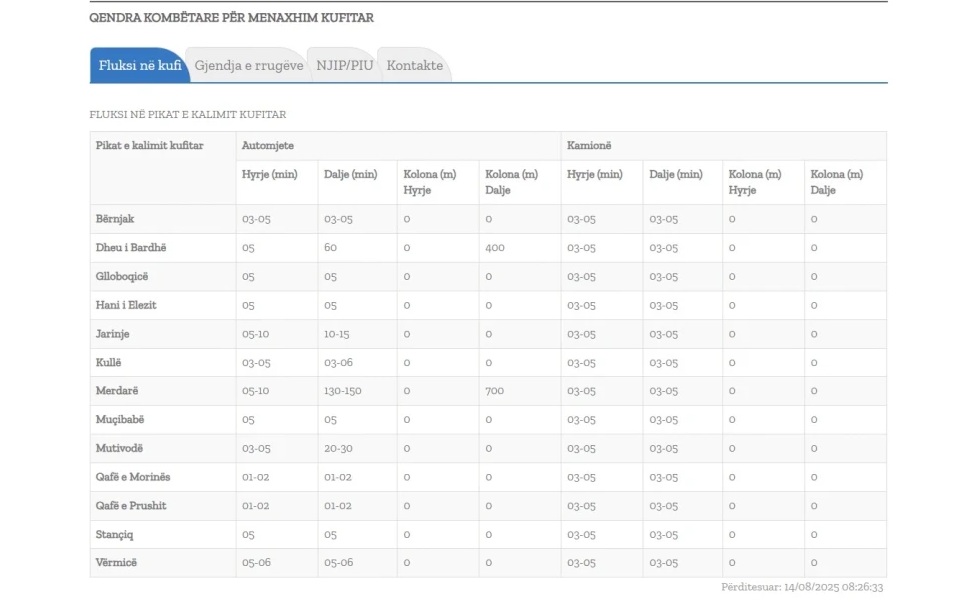Click the 130-150 exit time for Merdarë
The image size is (966, 605).
click(343, 391)
